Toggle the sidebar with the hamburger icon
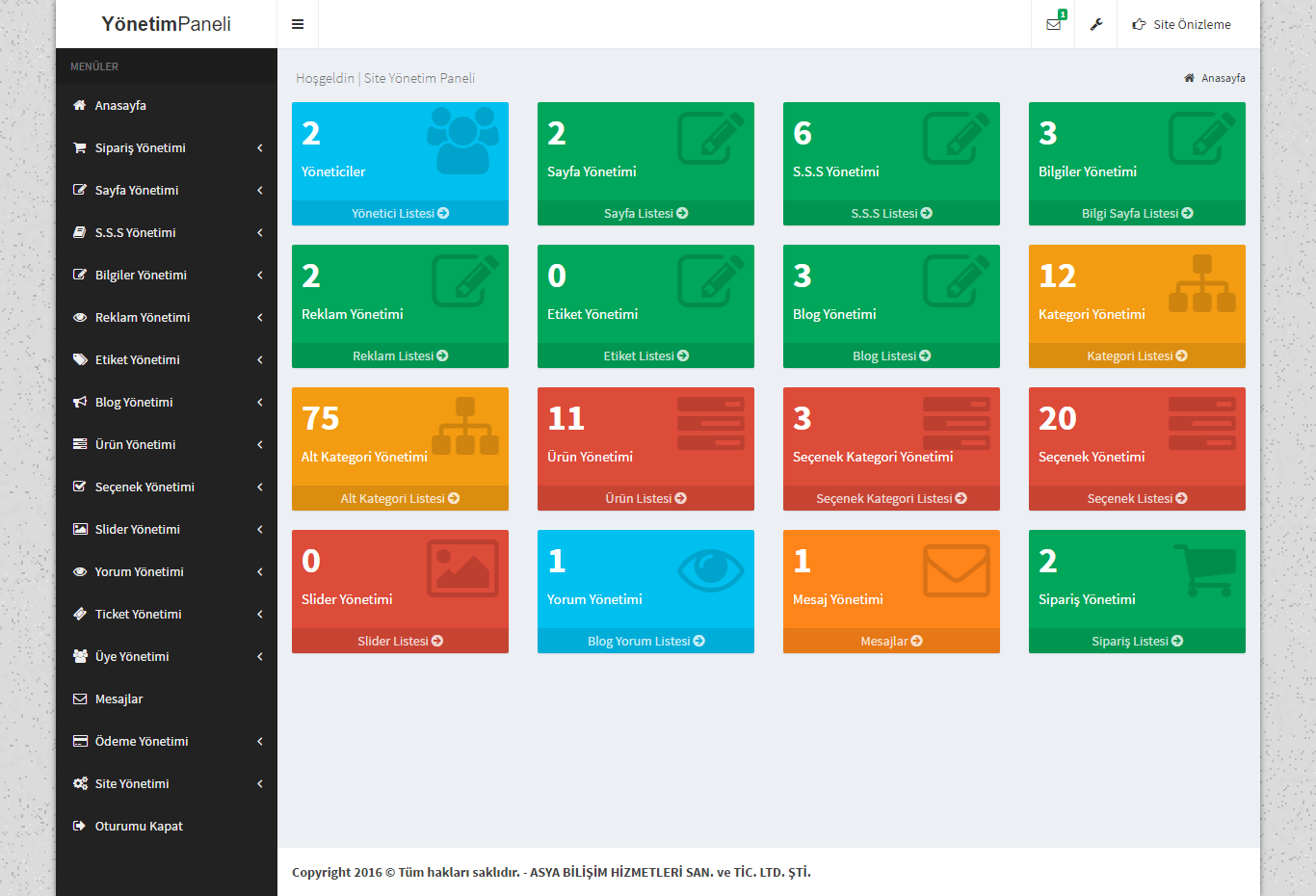Screen dimensions: 1316x896 click(x=298, y=24)
